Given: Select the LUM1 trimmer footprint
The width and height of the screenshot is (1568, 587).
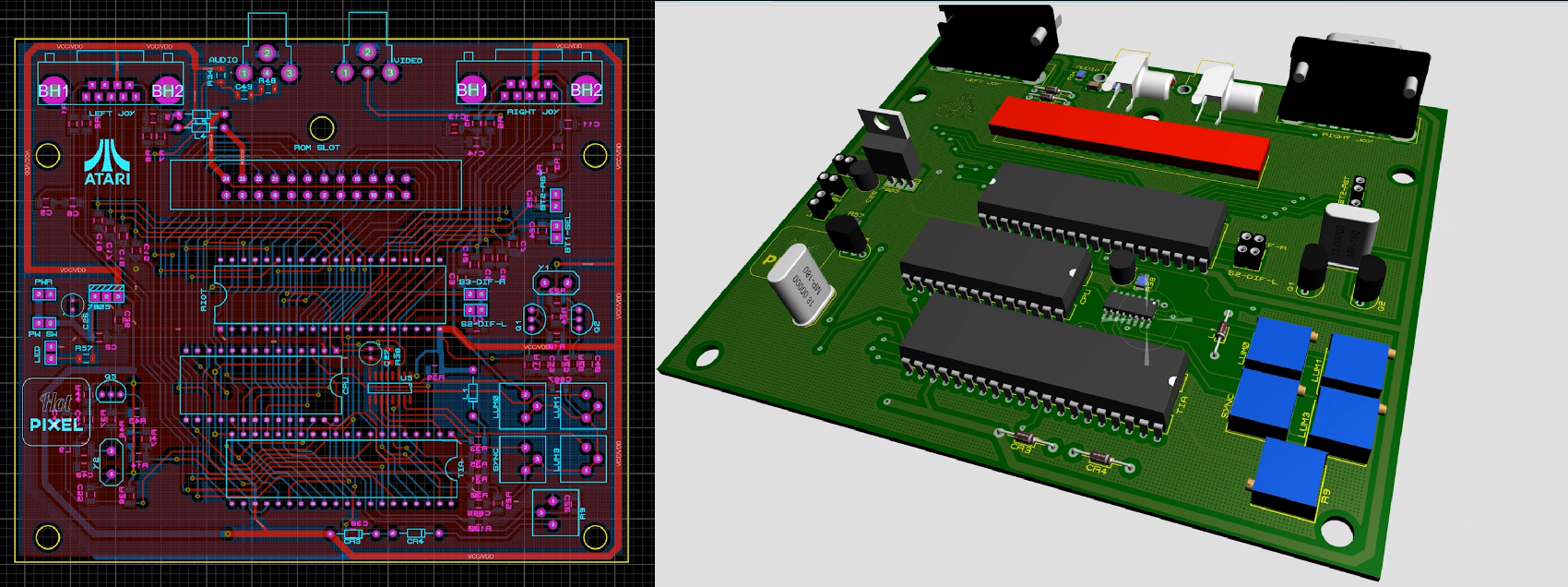Looking at the screenshot, I should 583,405.
